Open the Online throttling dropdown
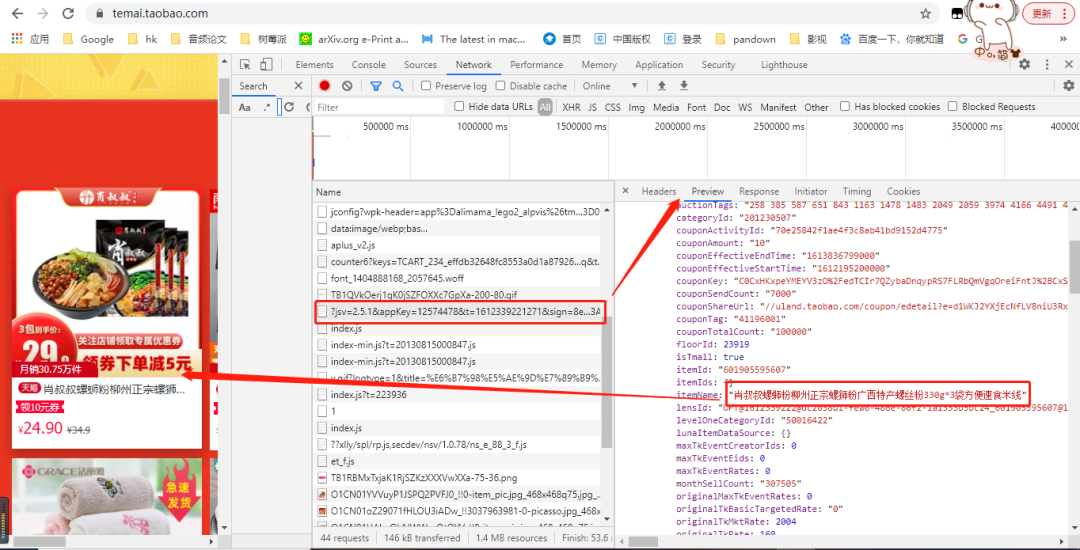1080x550 pixels. tap(610, 86)
